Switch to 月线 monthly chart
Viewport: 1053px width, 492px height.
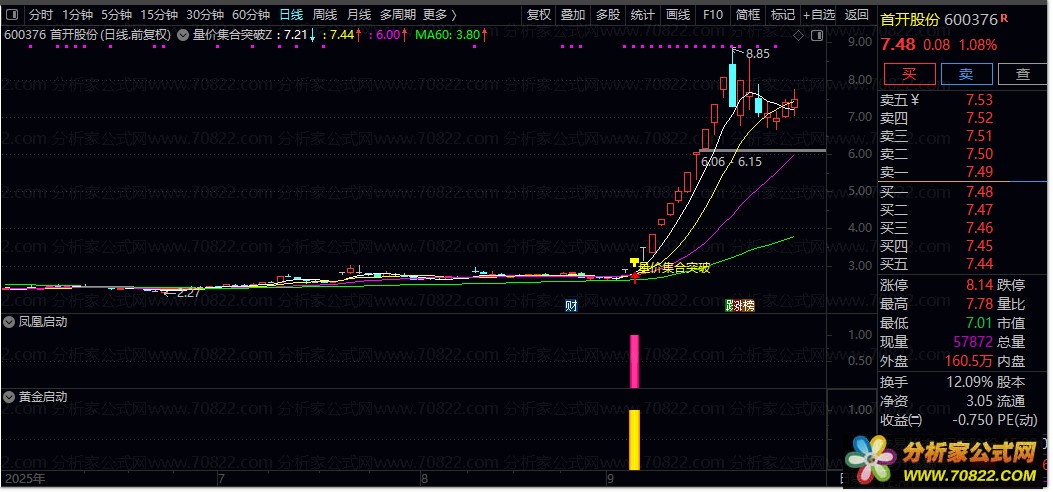pyautogui.click(x=359, y=14)
